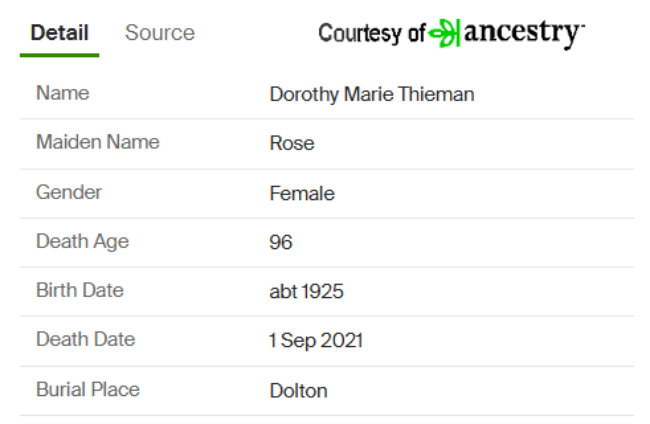This screenshot has width=650, height=424.
Task: Click the Birth Date label
Action: (x=80, y=290)
